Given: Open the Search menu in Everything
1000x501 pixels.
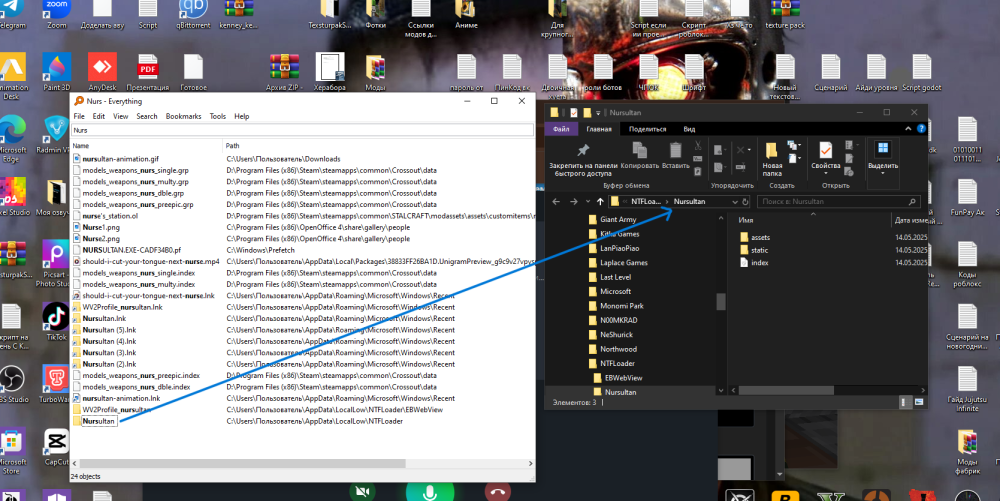Looking at the screenshot, I should tap(147, 116).
